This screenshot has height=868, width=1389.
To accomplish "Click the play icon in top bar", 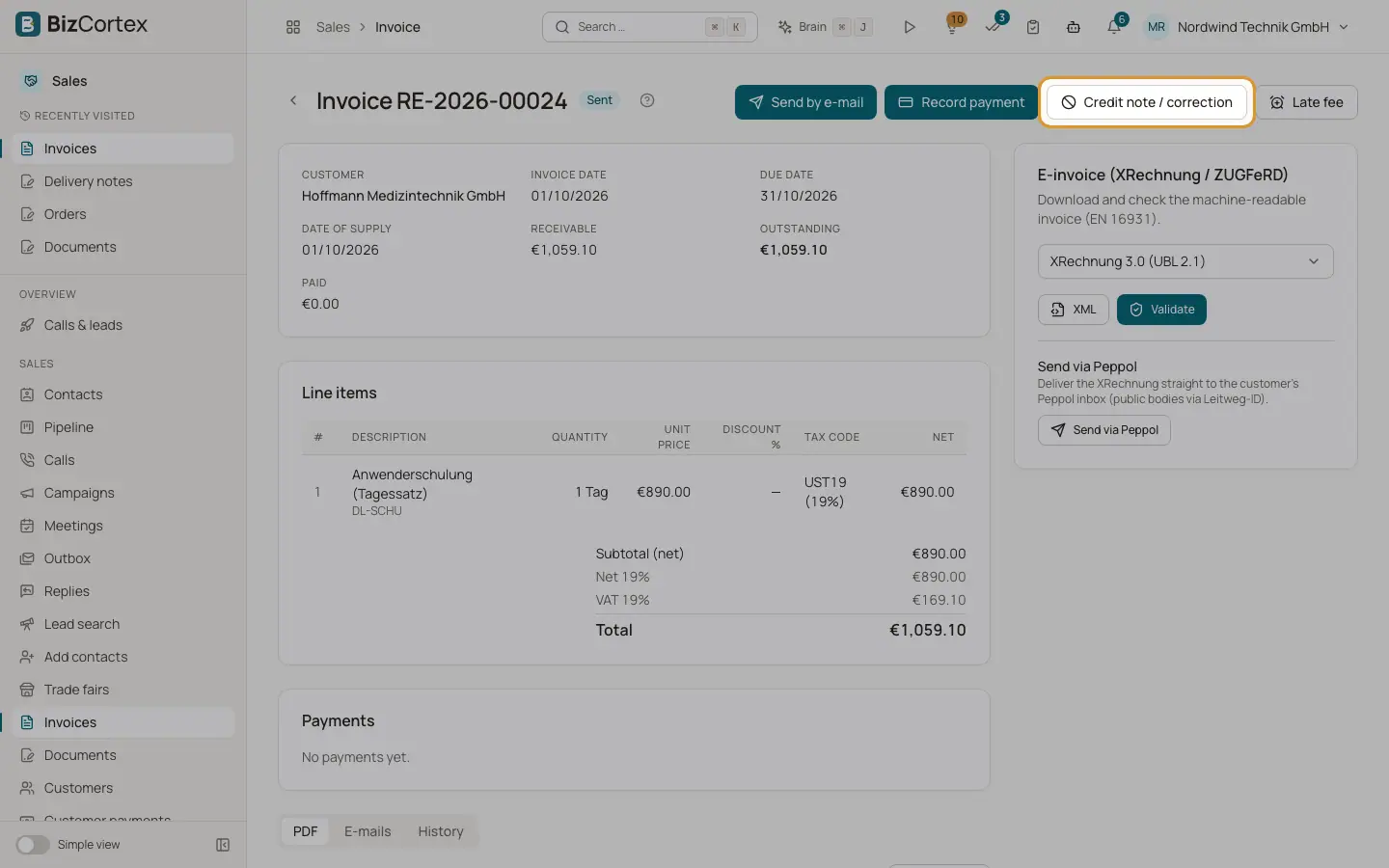I will coord(910,27).
